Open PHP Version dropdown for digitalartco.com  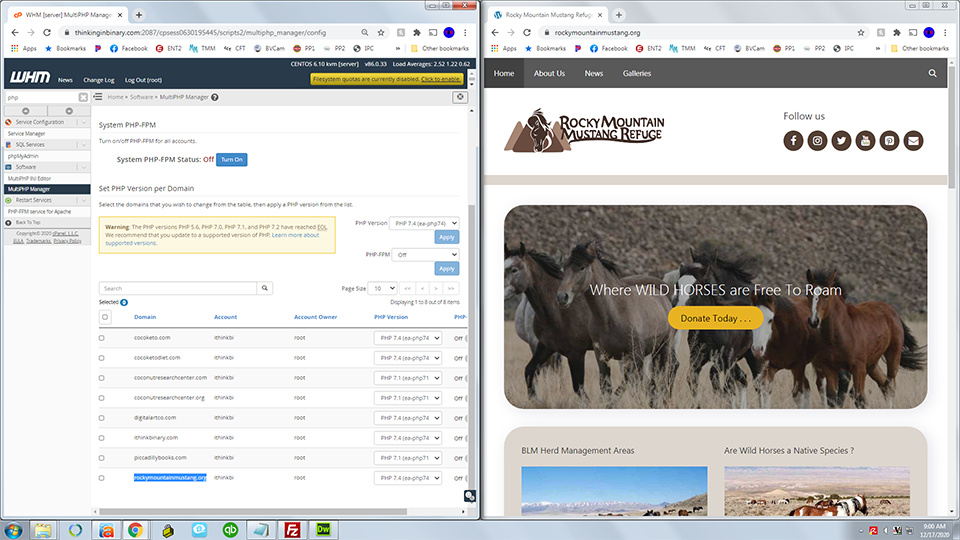pyautogui.click(x=407, y=418)
